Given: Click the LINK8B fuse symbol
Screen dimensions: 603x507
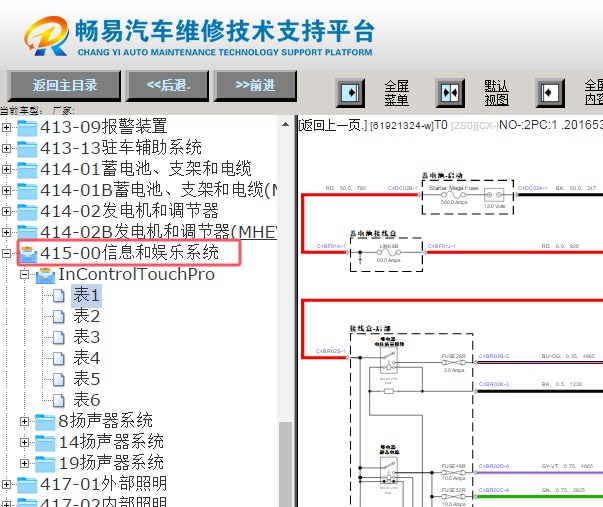Looking at the screenshot, I should (389, 253).
